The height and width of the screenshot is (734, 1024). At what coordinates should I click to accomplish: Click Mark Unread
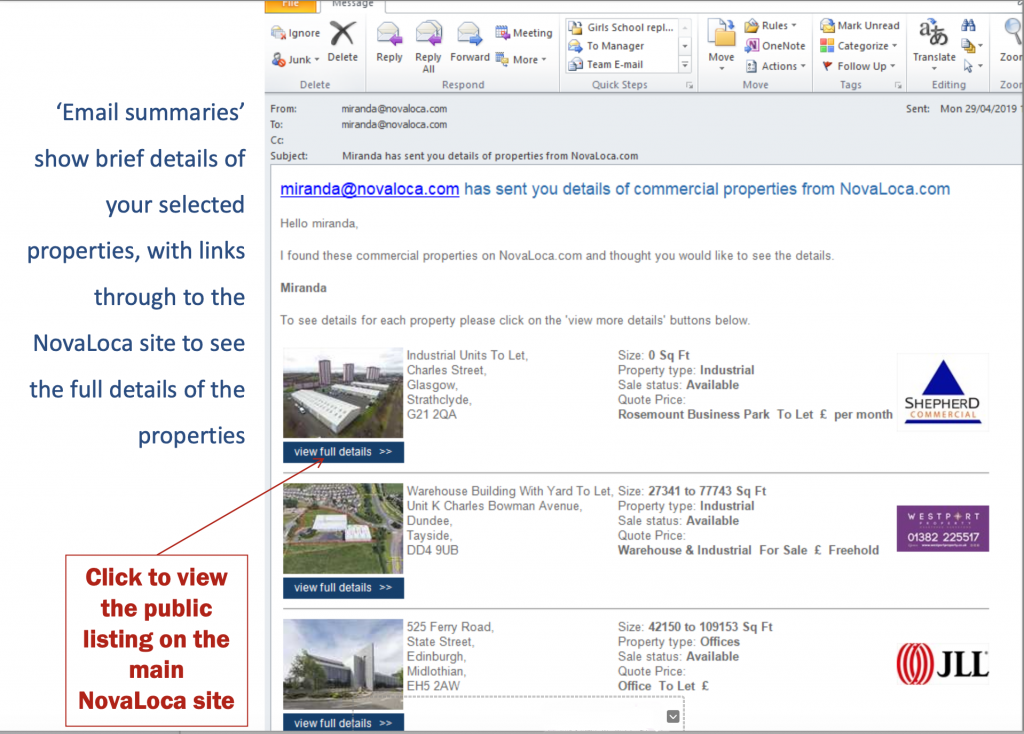pos(859,25)
